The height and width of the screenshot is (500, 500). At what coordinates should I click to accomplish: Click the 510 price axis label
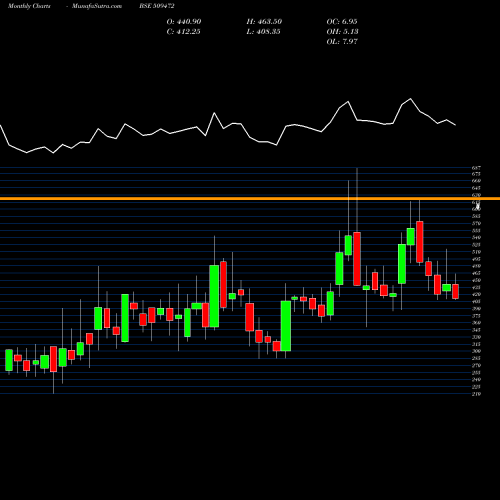pos(476,252)
